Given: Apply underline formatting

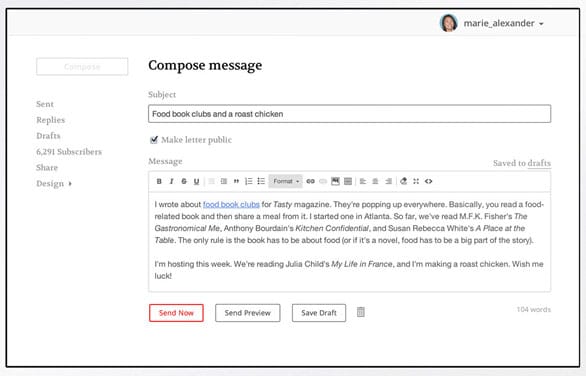Looking at the screenshot, I should [x=197, y=181].
